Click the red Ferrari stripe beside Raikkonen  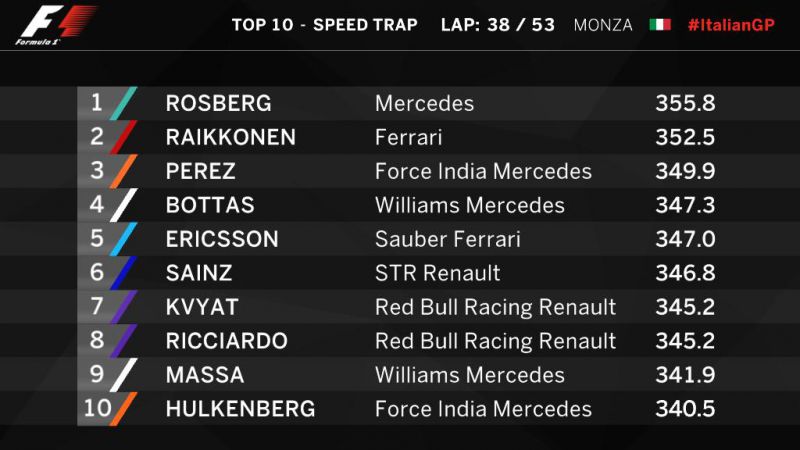[123, 137]
